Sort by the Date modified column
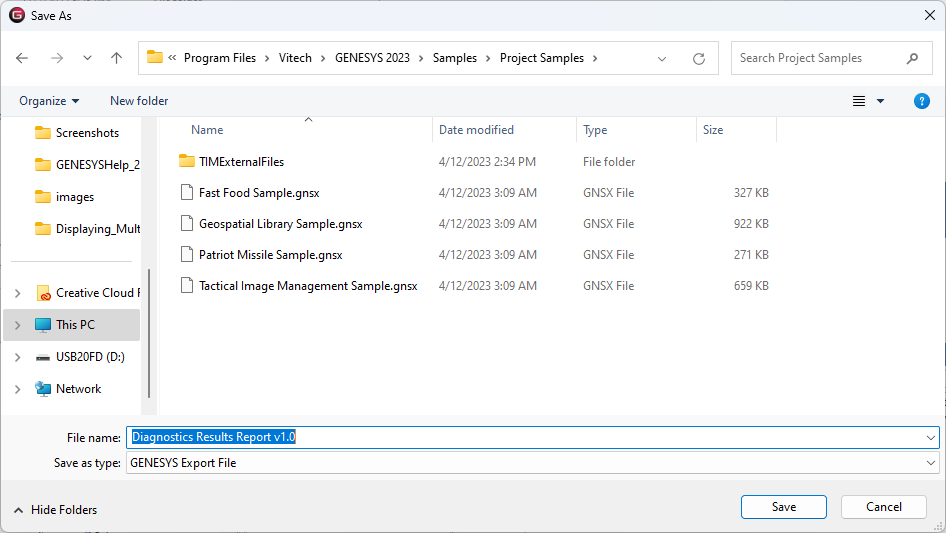Screen dimensions: 946x533 click(476, 130)
